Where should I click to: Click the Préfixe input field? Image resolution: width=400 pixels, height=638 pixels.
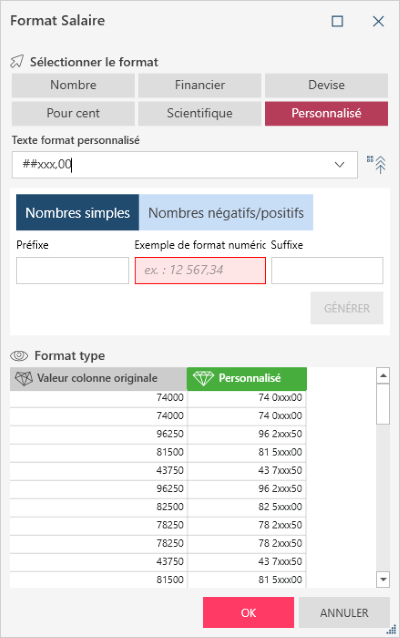pyautogui.click(x=72, y=271)
